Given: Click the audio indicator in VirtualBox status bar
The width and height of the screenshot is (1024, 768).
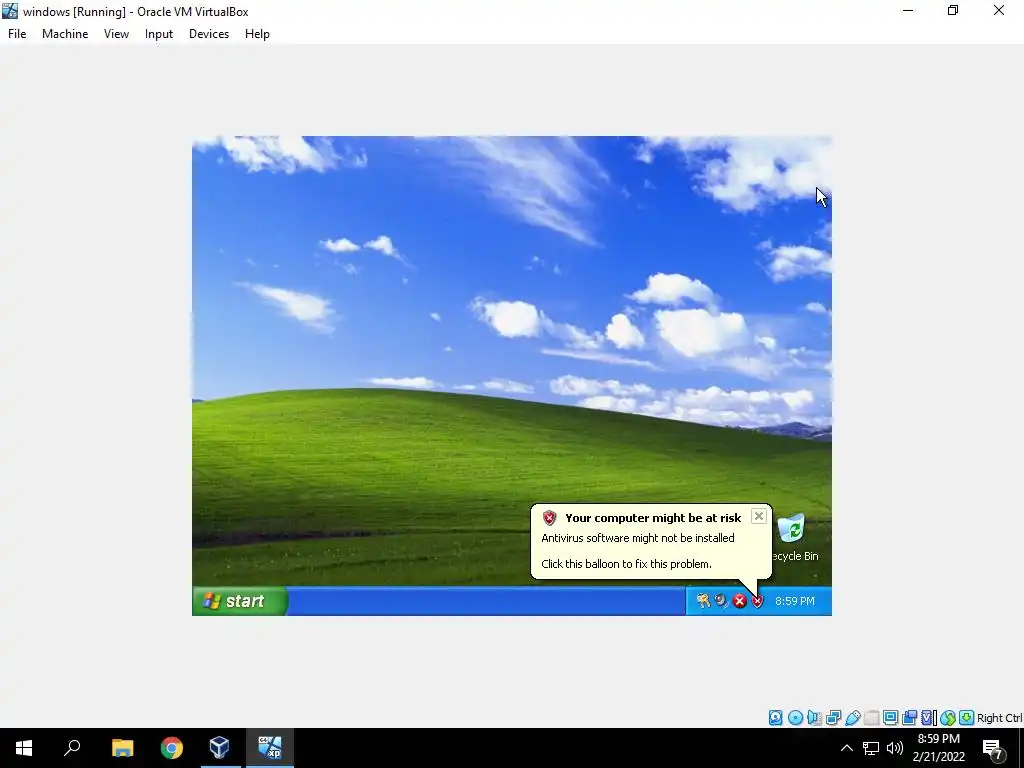Looking at the screenshot, I should (814, 718).
